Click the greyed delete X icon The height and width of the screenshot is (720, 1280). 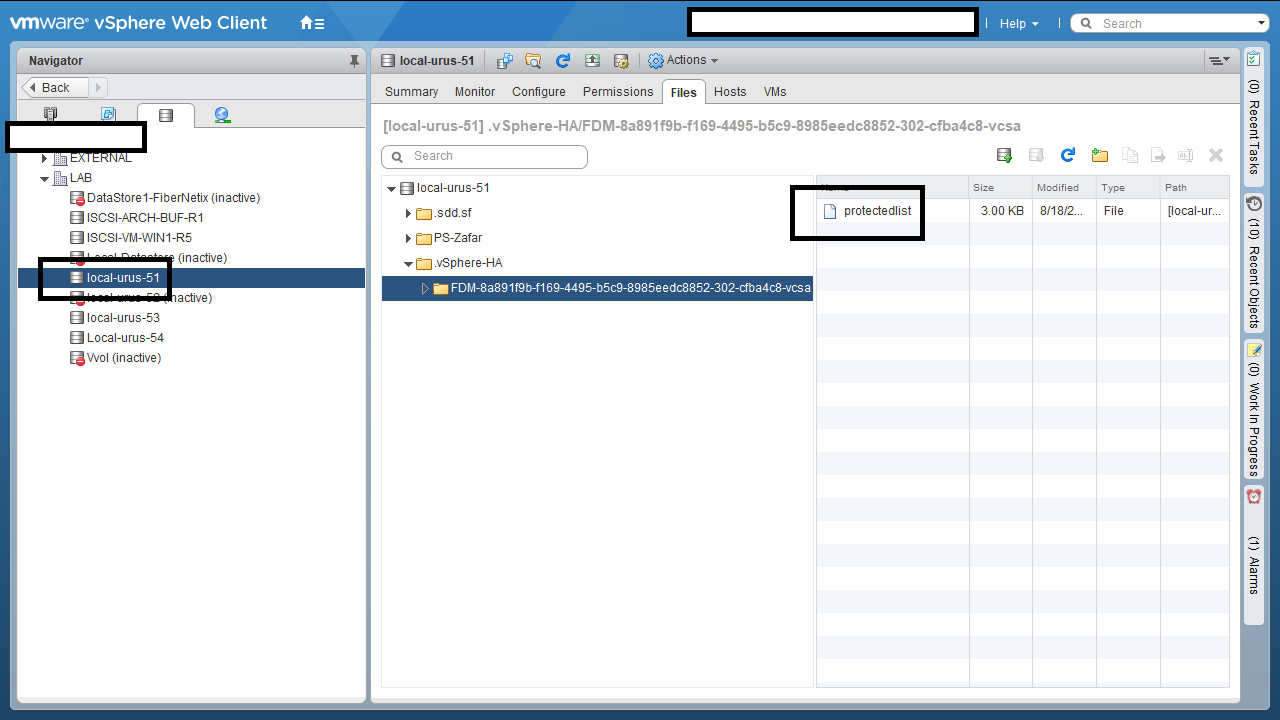[x=1216, y=155]
